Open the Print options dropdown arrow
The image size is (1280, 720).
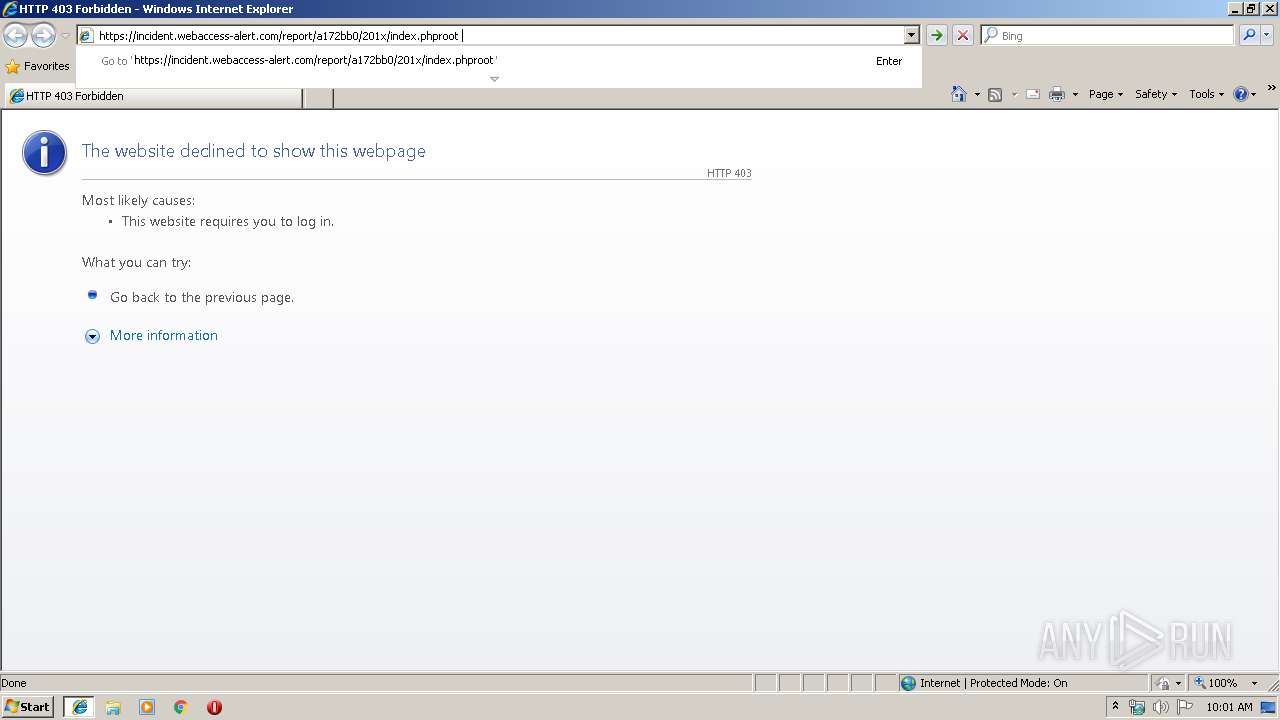click(1075, 94)
